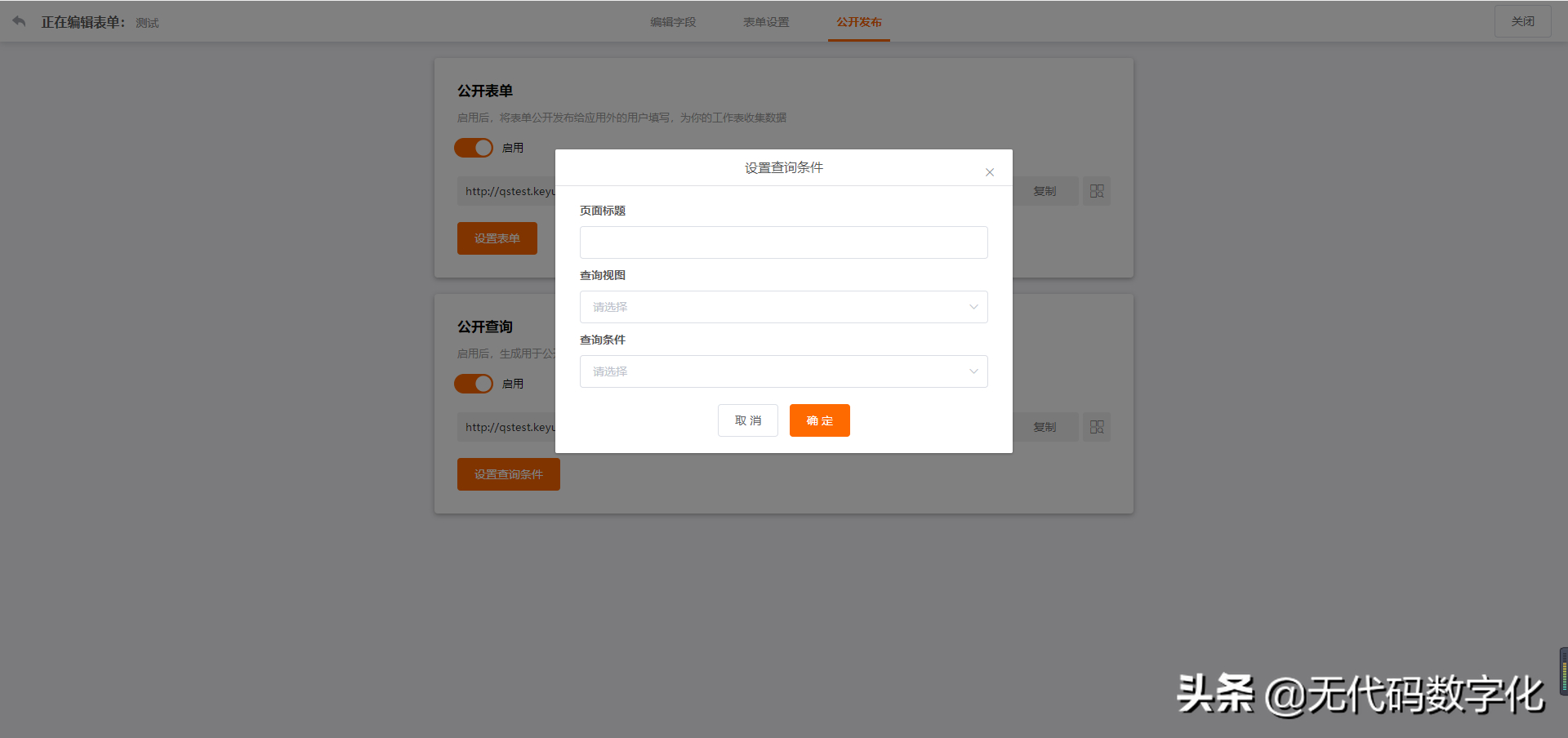Close the 设置查询条件 dialog with X
The width and height of the screenshot is (1568, 738).
(989, 172)
